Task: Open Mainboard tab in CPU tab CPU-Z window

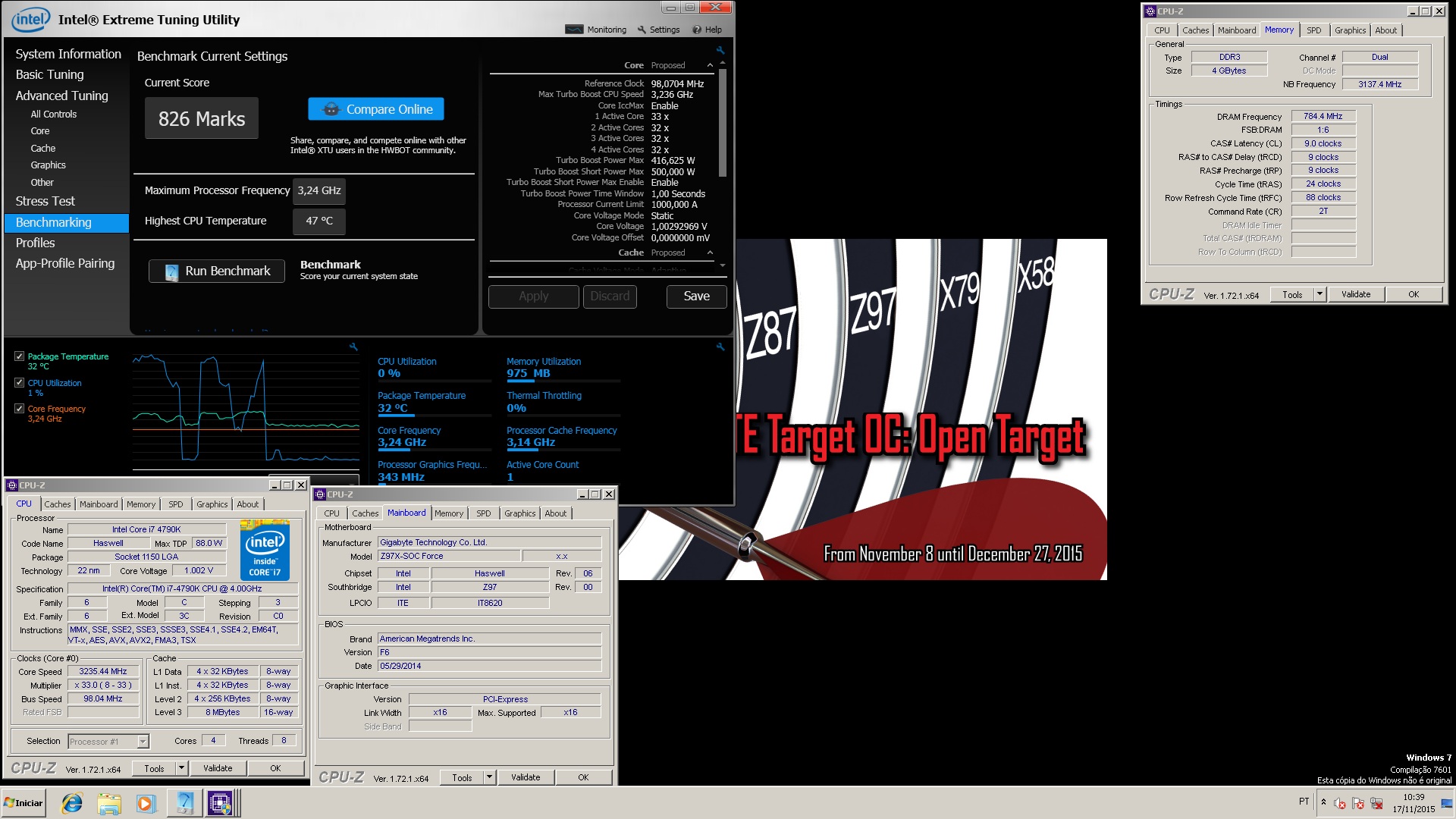Action: (99, 504)
